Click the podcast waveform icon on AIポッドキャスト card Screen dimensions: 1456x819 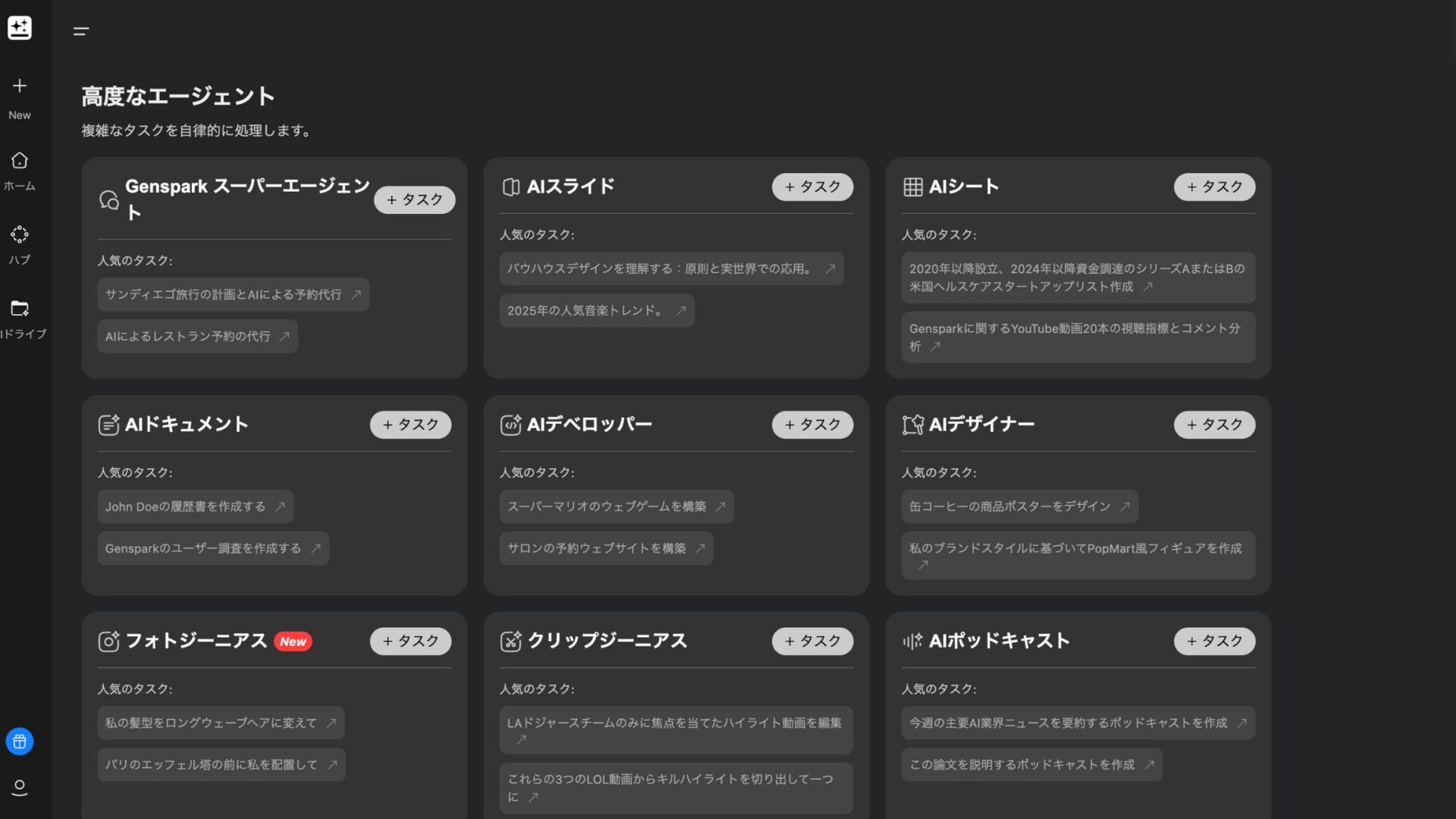pyautogui.click(x=912, y=640)
